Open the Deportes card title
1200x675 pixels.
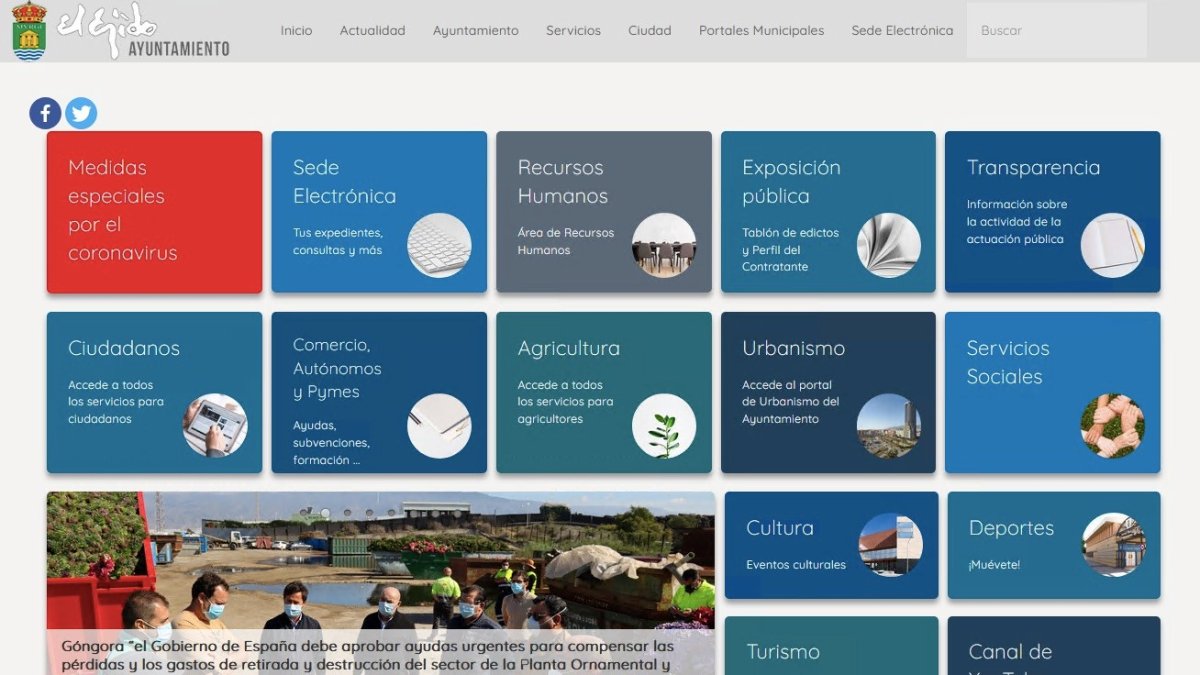pos(1011,528)
